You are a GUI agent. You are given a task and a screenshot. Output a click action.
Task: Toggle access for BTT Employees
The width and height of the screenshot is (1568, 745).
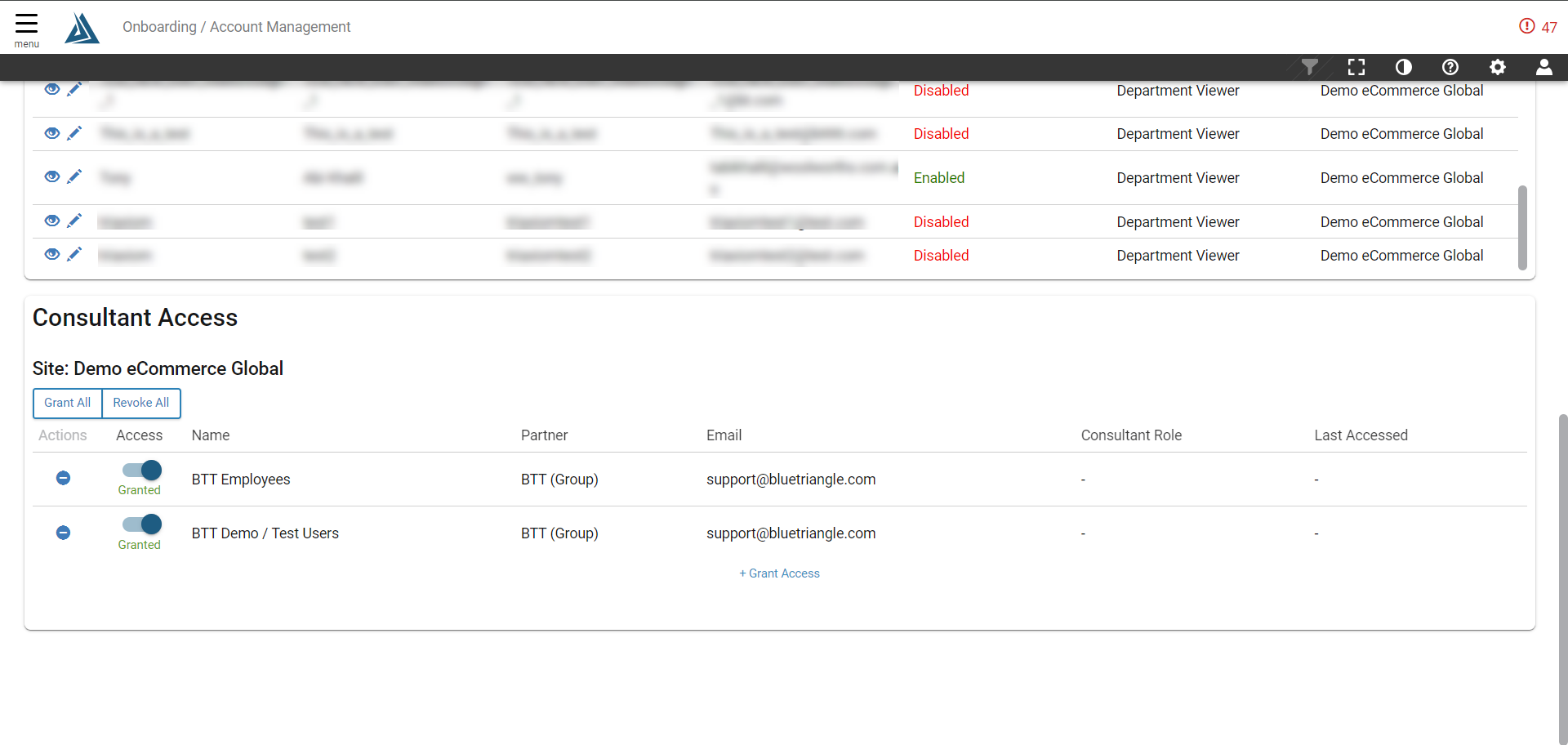pos(142,470)
